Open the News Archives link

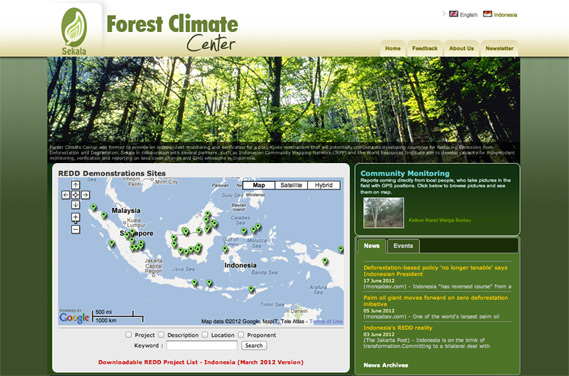(x=386, y=365)
